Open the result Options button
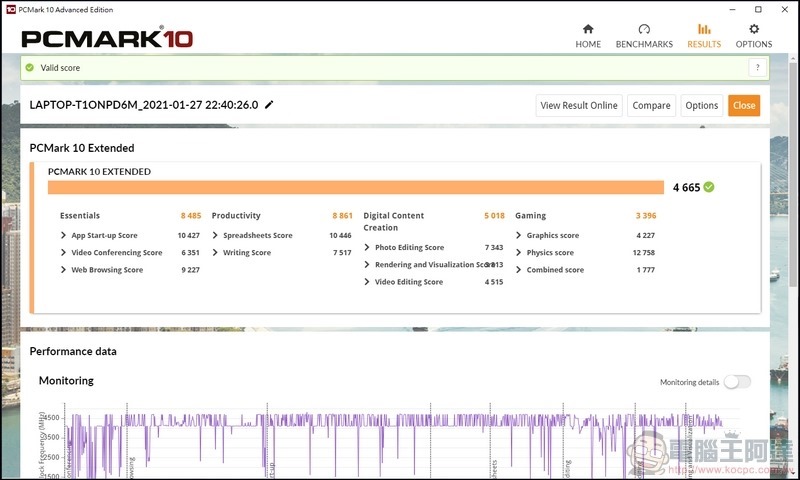 (x=702, y=106)
